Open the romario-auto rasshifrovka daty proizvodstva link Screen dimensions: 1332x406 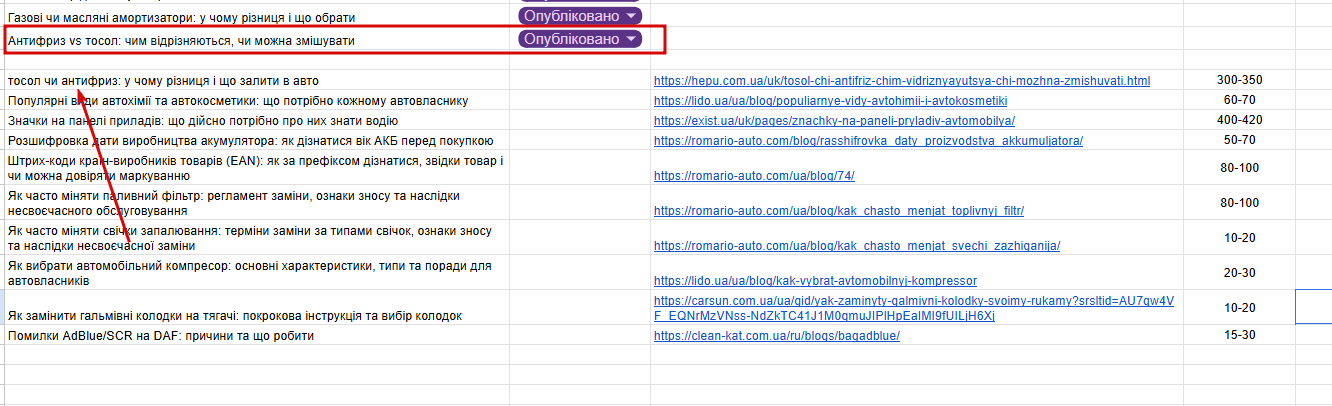coord(868,140)
